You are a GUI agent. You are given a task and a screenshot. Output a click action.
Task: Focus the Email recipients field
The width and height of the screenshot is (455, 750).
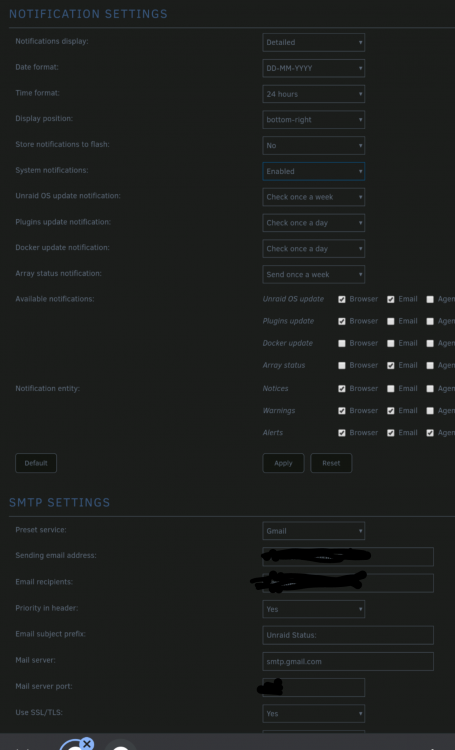coord(348,583)
